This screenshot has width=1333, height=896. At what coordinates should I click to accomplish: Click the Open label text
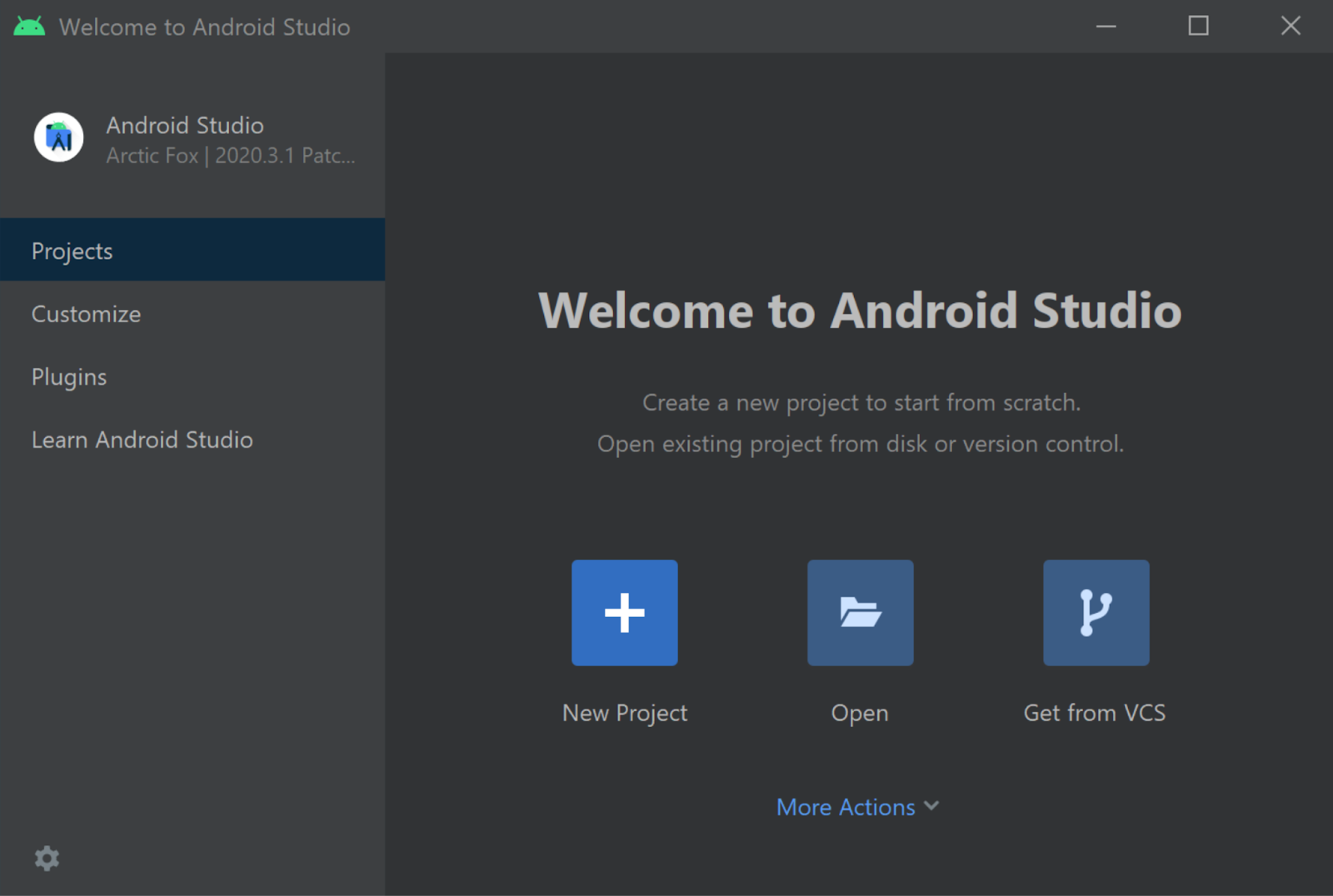coord(860,714)
